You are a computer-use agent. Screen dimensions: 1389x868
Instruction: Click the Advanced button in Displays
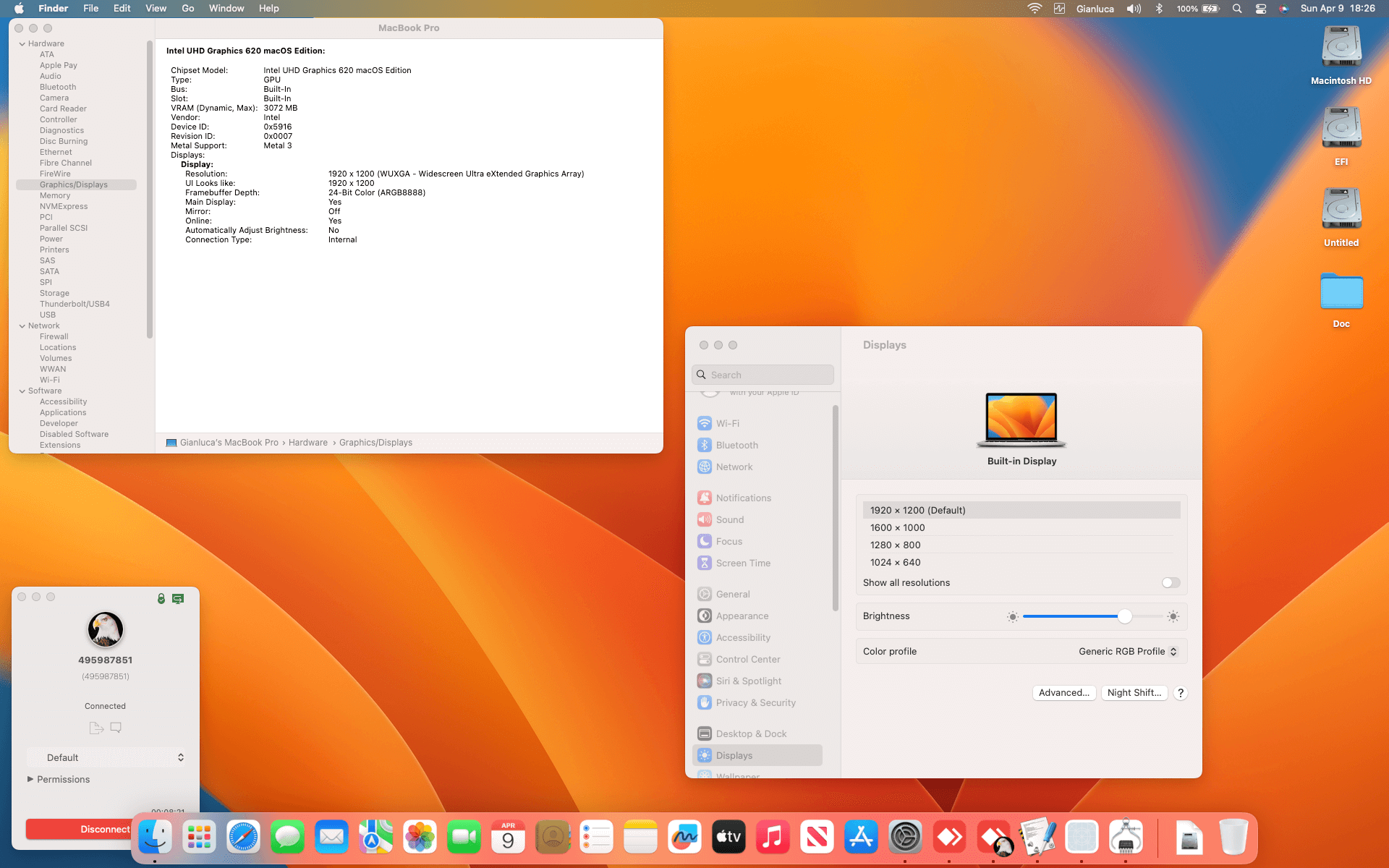(x=1063, y=692)
